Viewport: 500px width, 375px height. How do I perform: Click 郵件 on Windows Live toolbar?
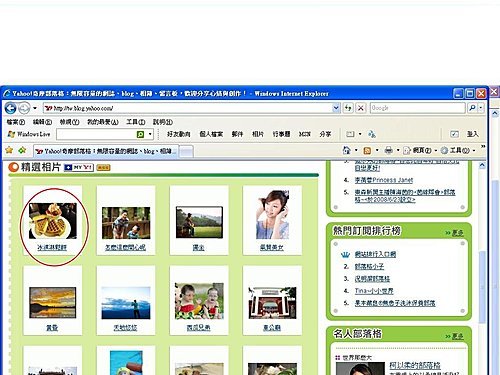pos(237,134)
